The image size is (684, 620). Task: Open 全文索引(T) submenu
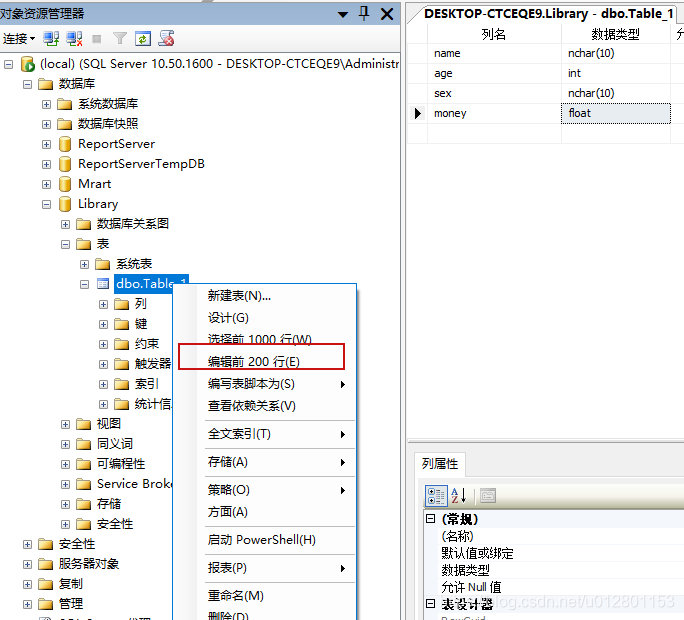coord(265,434)
